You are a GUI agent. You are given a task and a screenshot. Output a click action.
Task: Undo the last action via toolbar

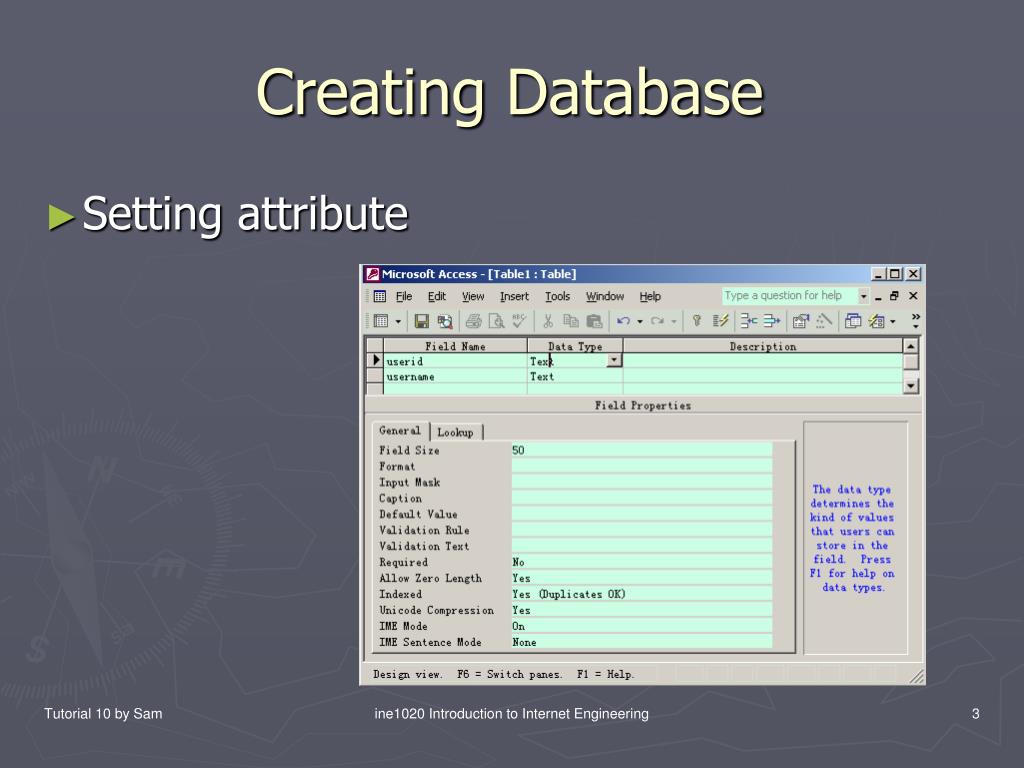(624, 321)
